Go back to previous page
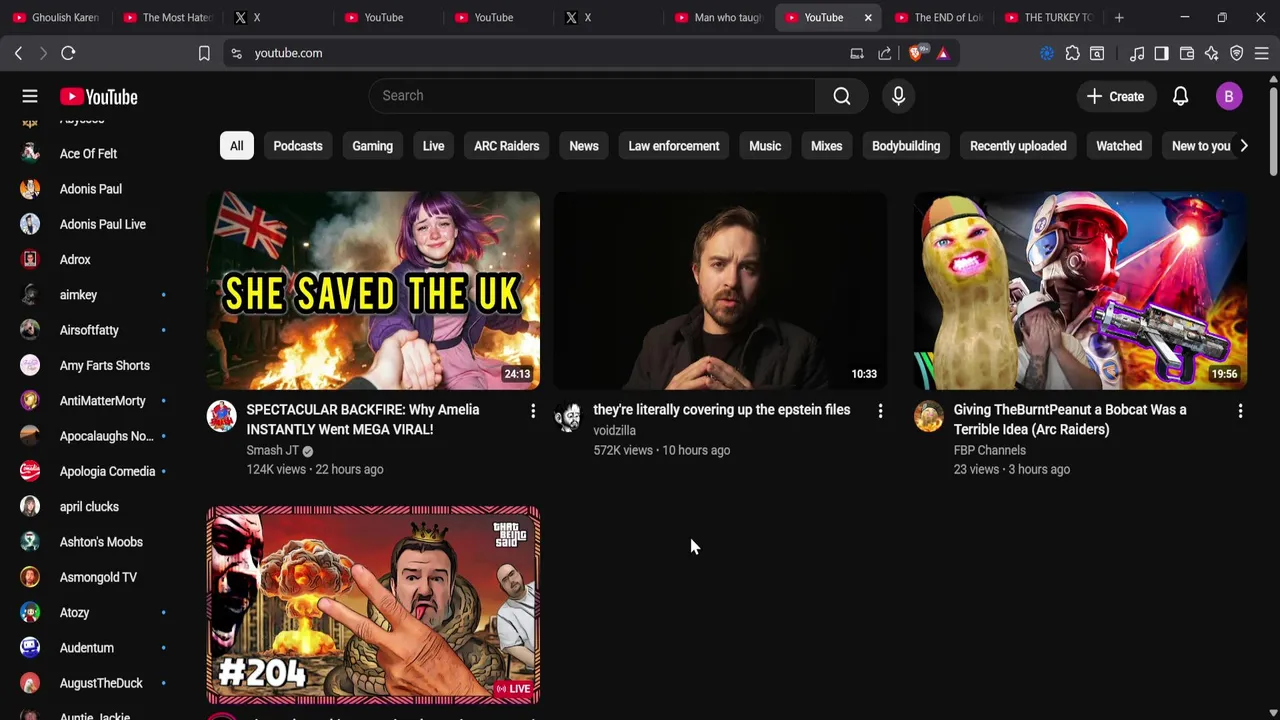This screenshot has height=720, width=1280. tap(18, 53)
